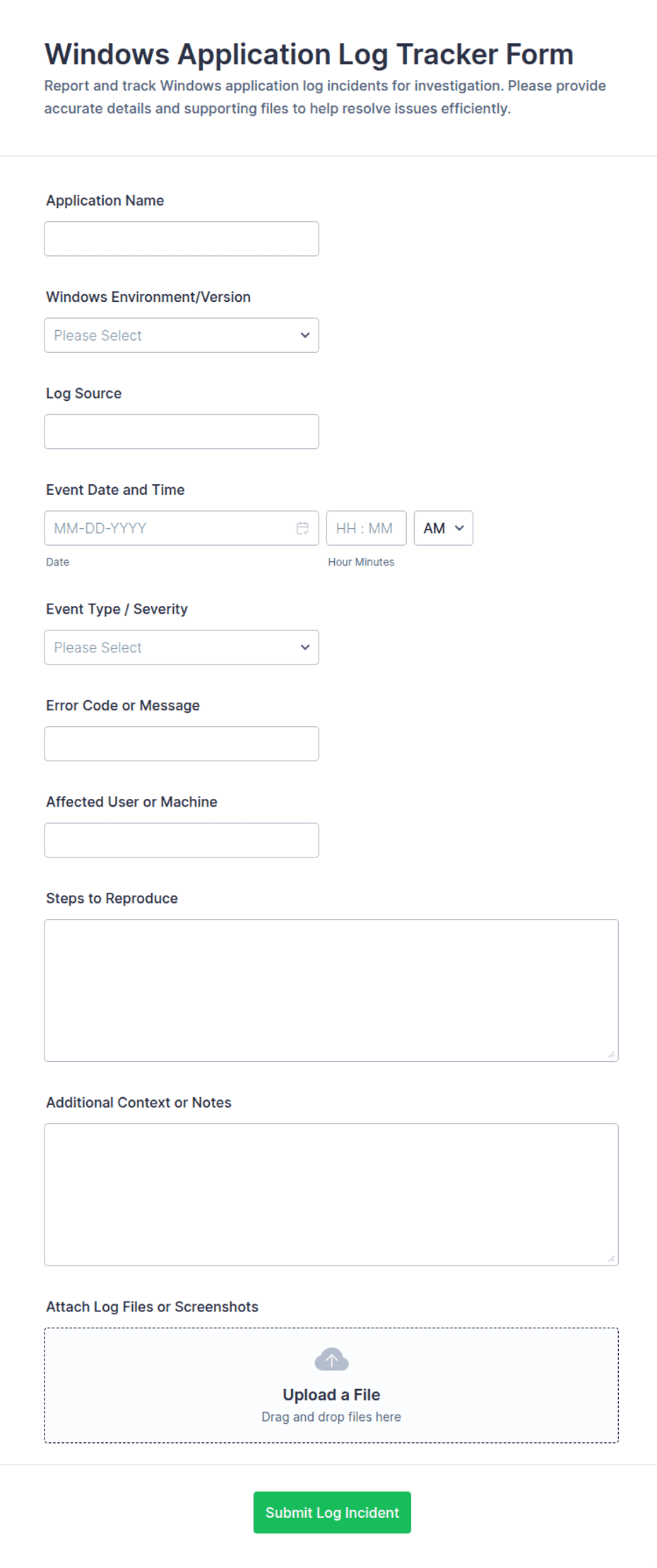657x1568 pixels.
Task: Change the AM/PM selector
Action: pos(444,528)
